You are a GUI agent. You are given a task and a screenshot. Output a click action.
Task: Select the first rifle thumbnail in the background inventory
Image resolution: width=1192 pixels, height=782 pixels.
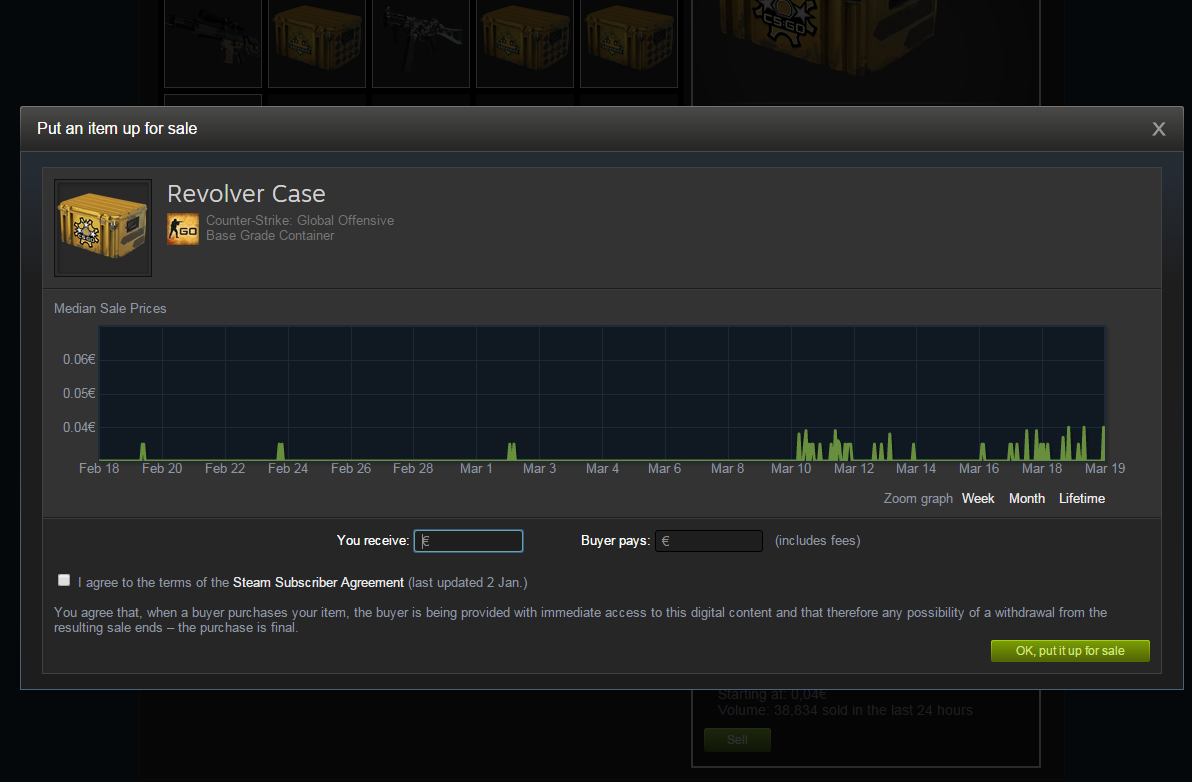tap(213, 43)
